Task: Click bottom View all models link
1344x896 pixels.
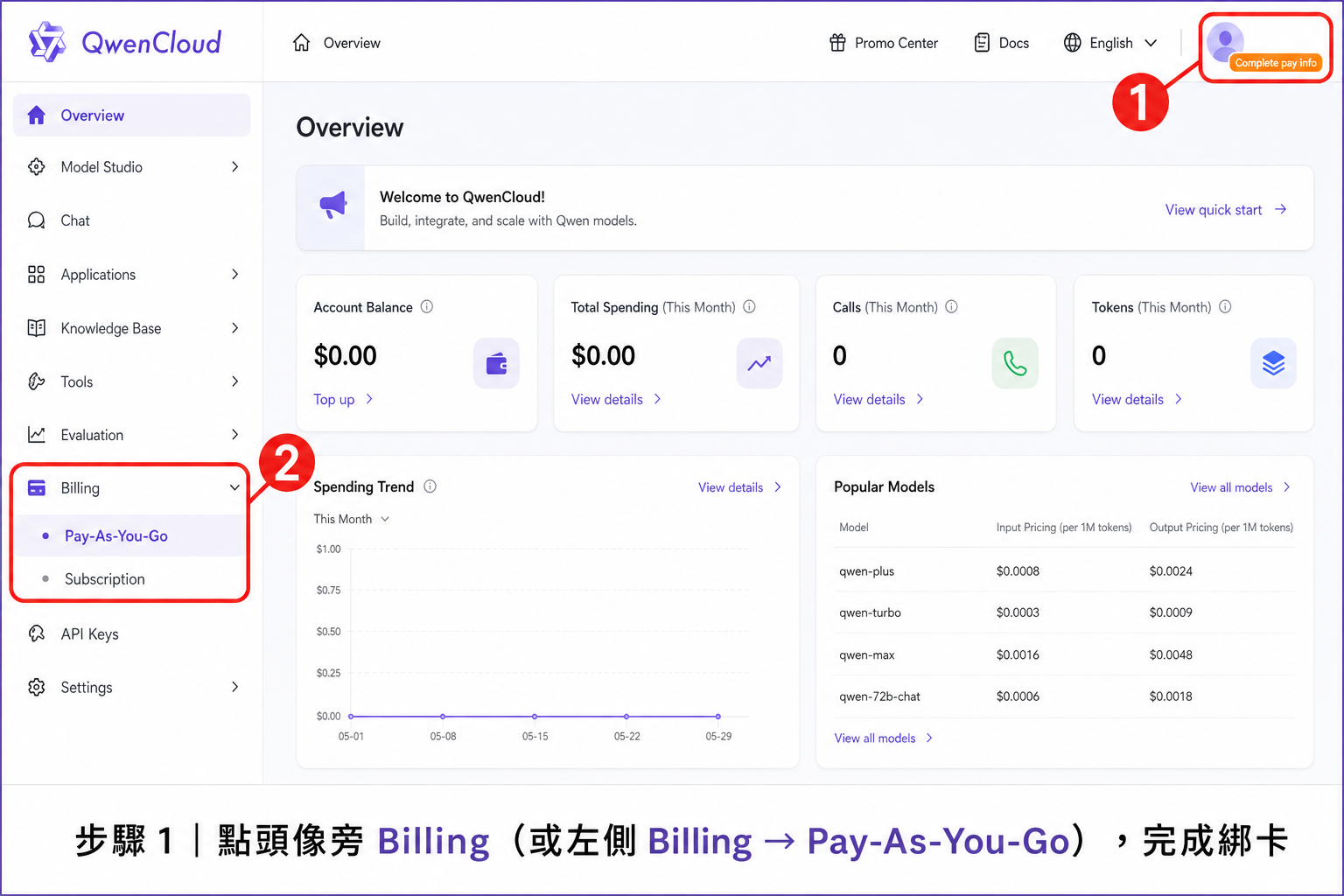Action: (x=884, y=738)
